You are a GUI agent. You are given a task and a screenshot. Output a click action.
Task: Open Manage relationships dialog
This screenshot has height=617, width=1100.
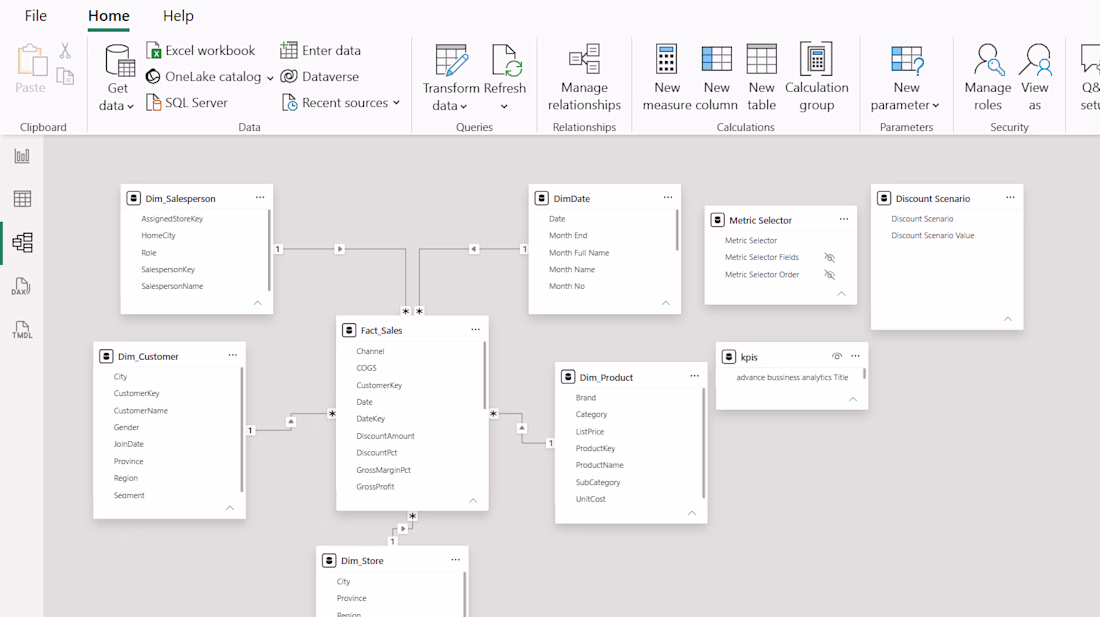(584, 77)
